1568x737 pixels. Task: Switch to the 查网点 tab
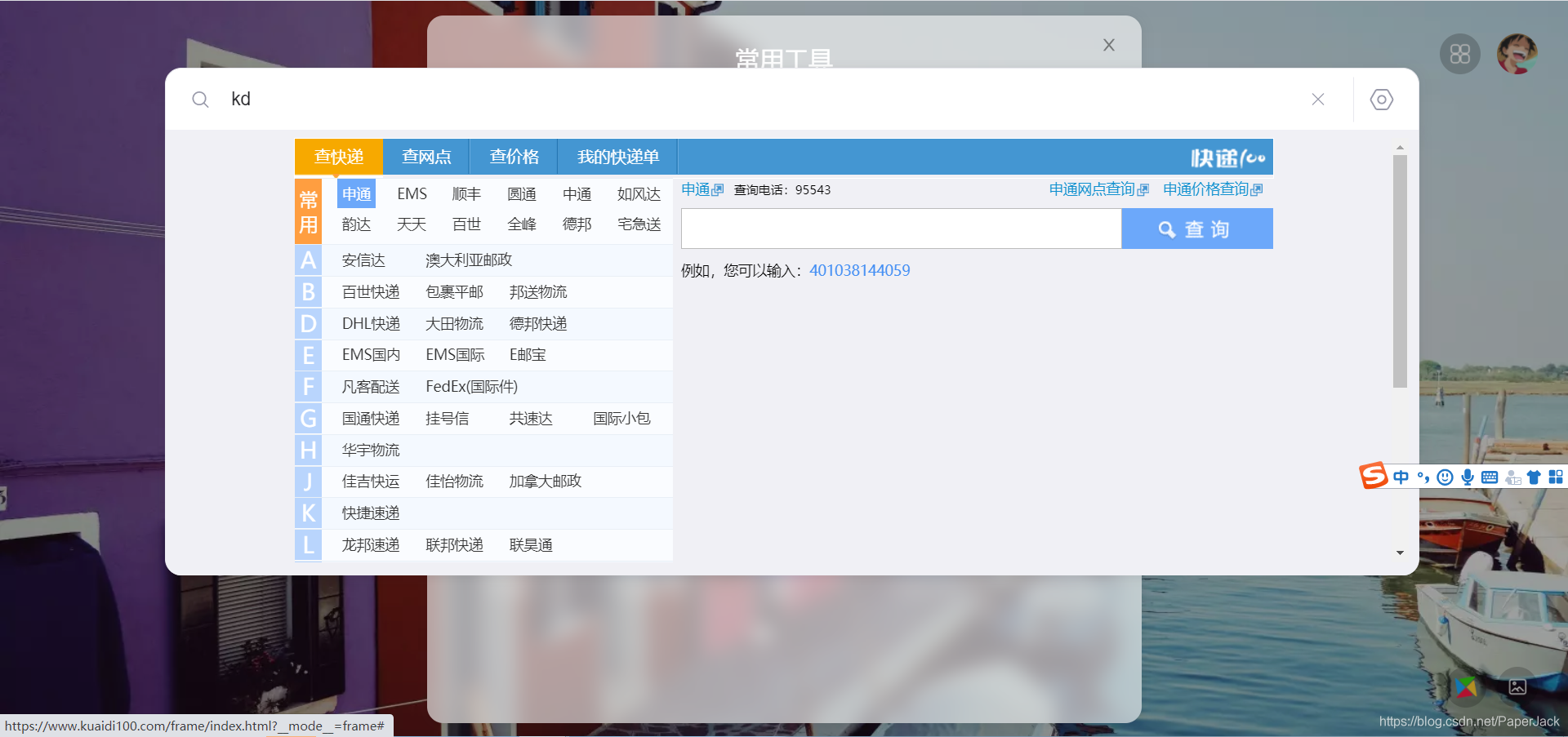[425, 156]
